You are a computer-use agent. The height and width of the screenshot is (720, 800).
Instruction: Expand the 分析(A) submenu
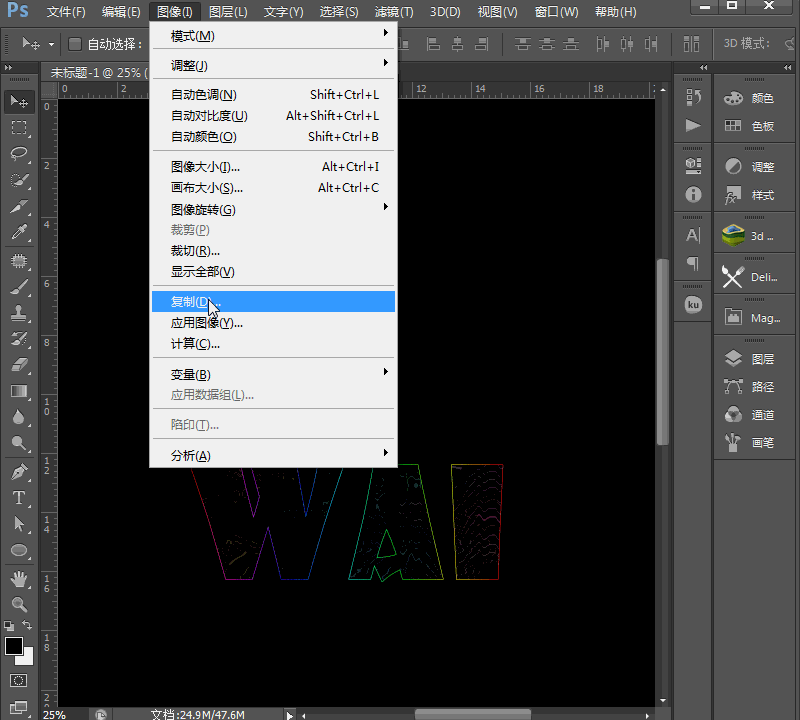click(x=273, y=455)
